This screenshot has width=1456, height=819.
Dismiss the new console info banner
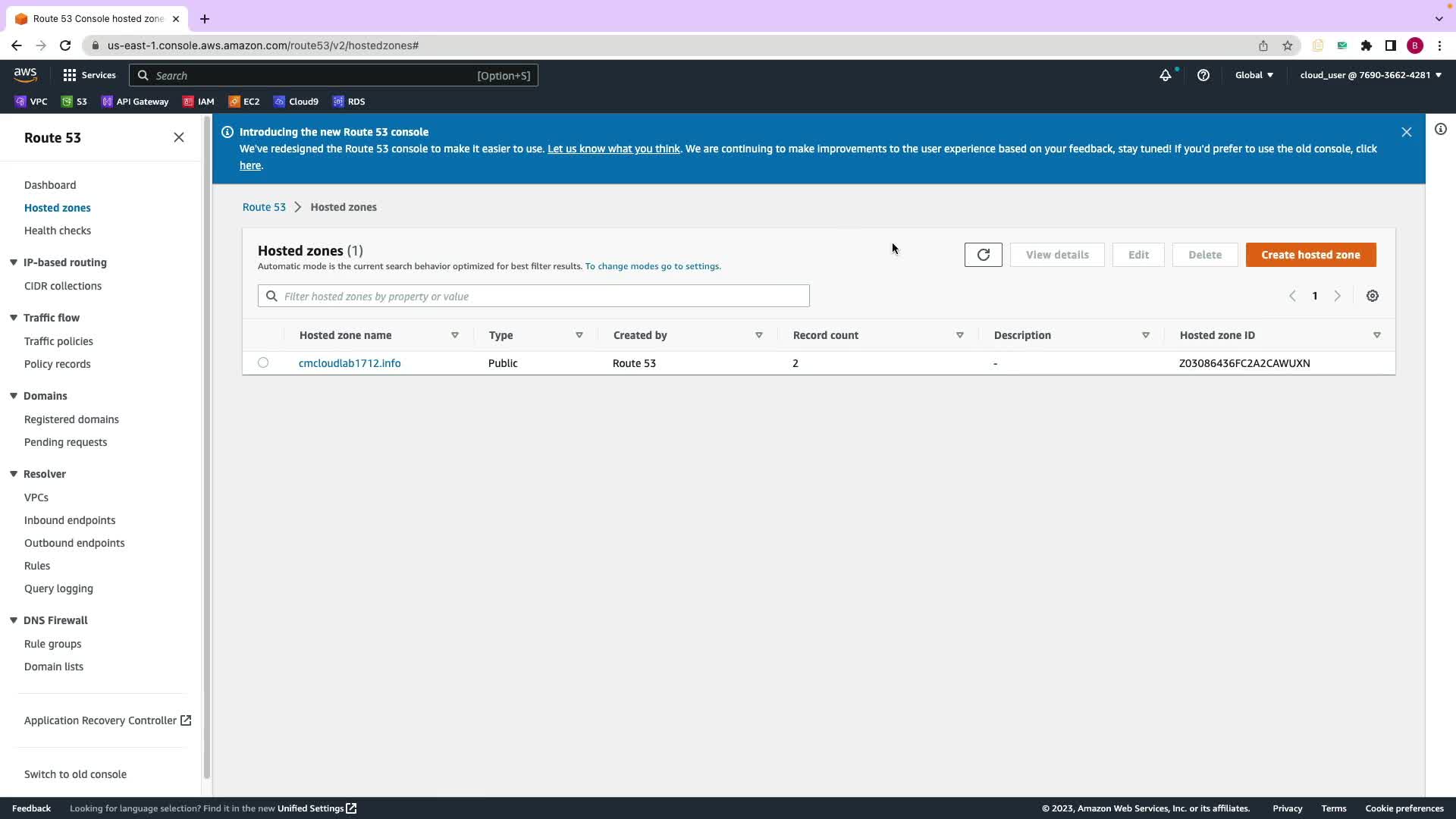[1406, 132]
